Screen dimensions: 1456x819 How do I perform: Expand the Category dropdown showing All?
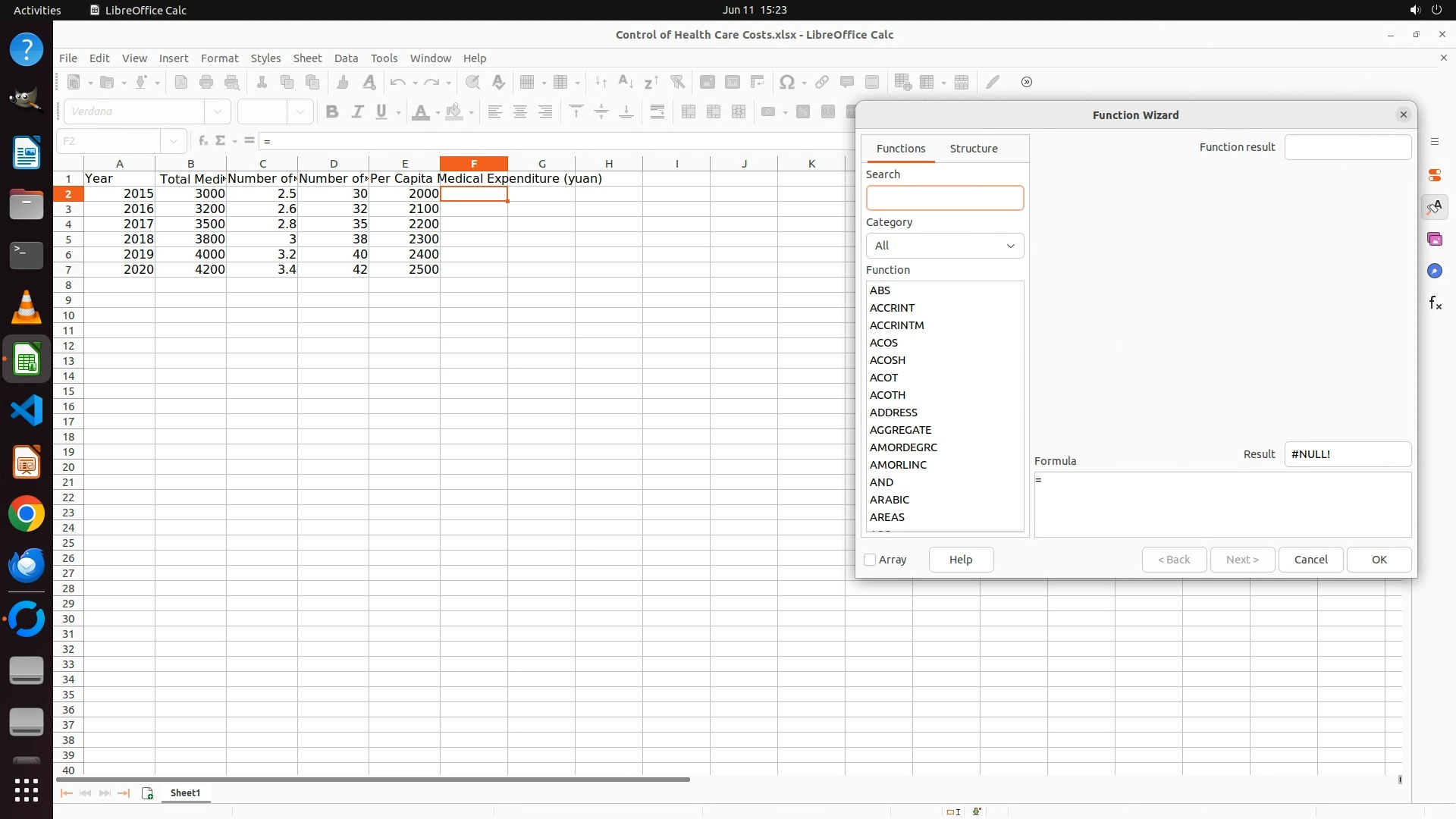pyautogui.click(x=945, y=246)
